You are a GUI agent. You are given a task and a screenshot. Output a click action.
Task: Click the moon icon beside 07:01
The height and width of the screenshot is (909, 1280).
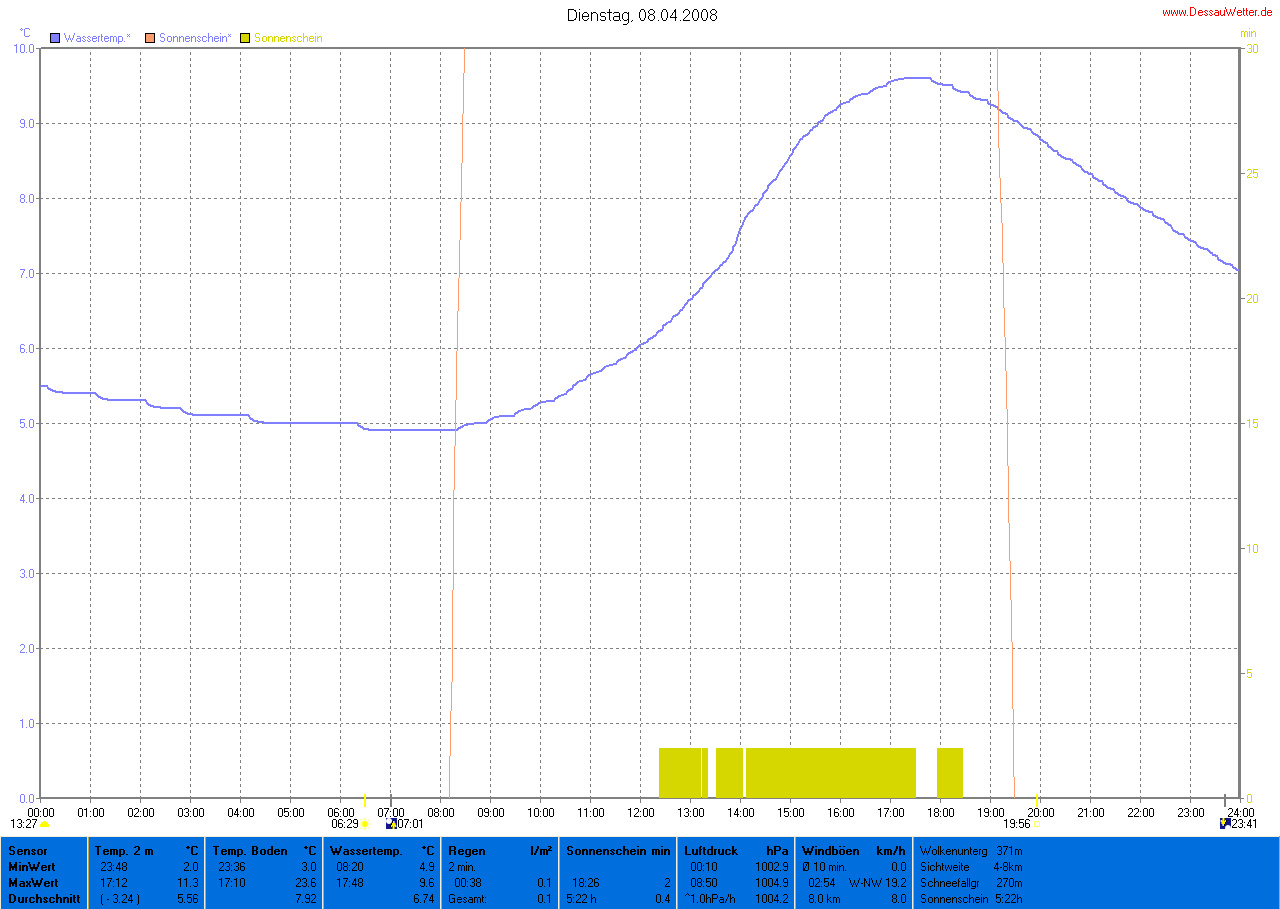(x=391, y=824)
